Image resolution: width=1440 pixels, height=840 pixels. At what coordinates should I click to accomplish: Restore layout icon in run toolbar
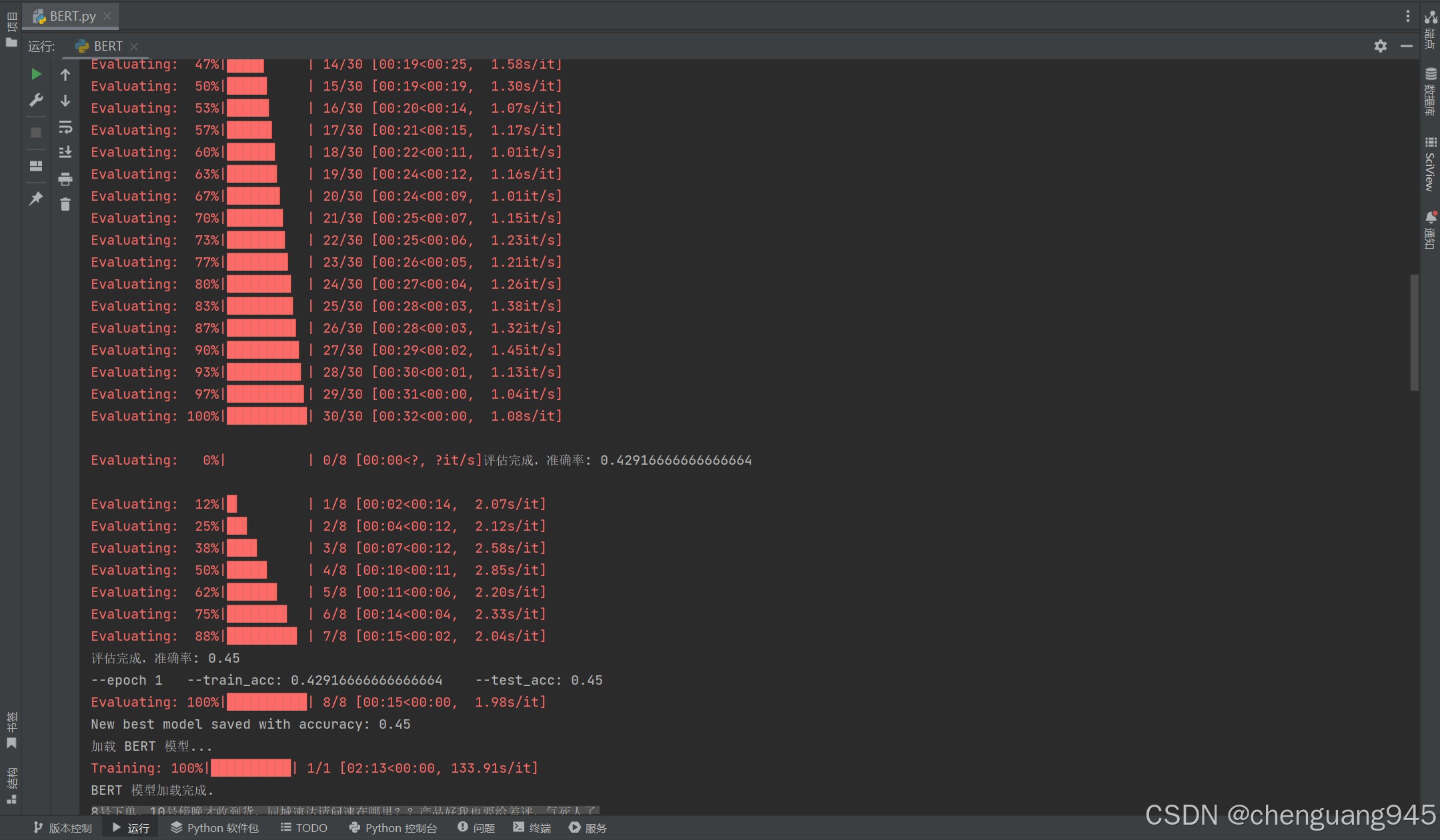(x=36, y=165)
